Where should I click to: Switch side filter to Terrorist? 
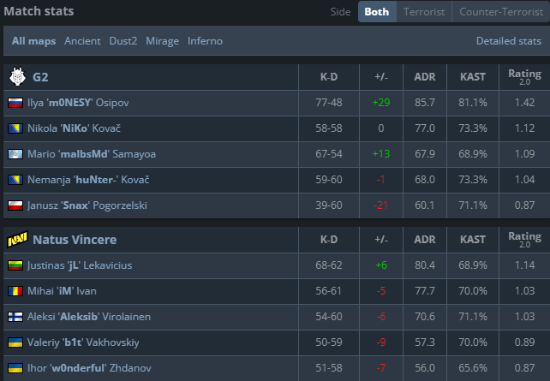pyautogui.click(x=424, y=12)
